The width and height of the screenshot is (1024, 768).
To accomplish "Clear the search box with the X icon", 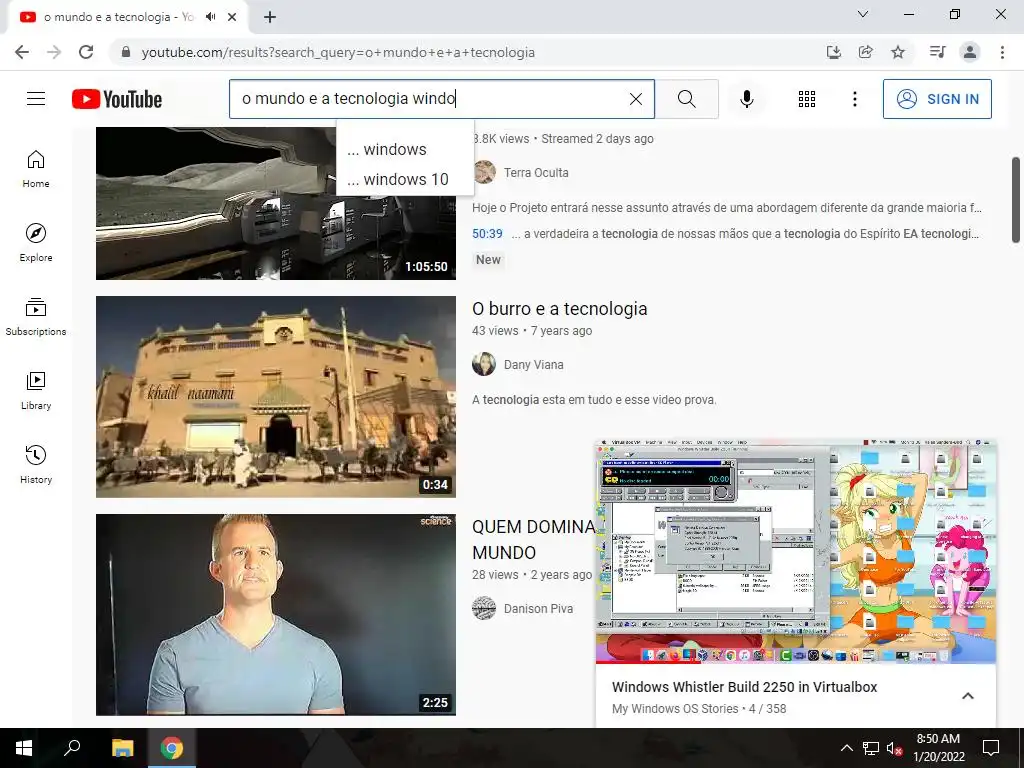I will [x=635, y=99].
